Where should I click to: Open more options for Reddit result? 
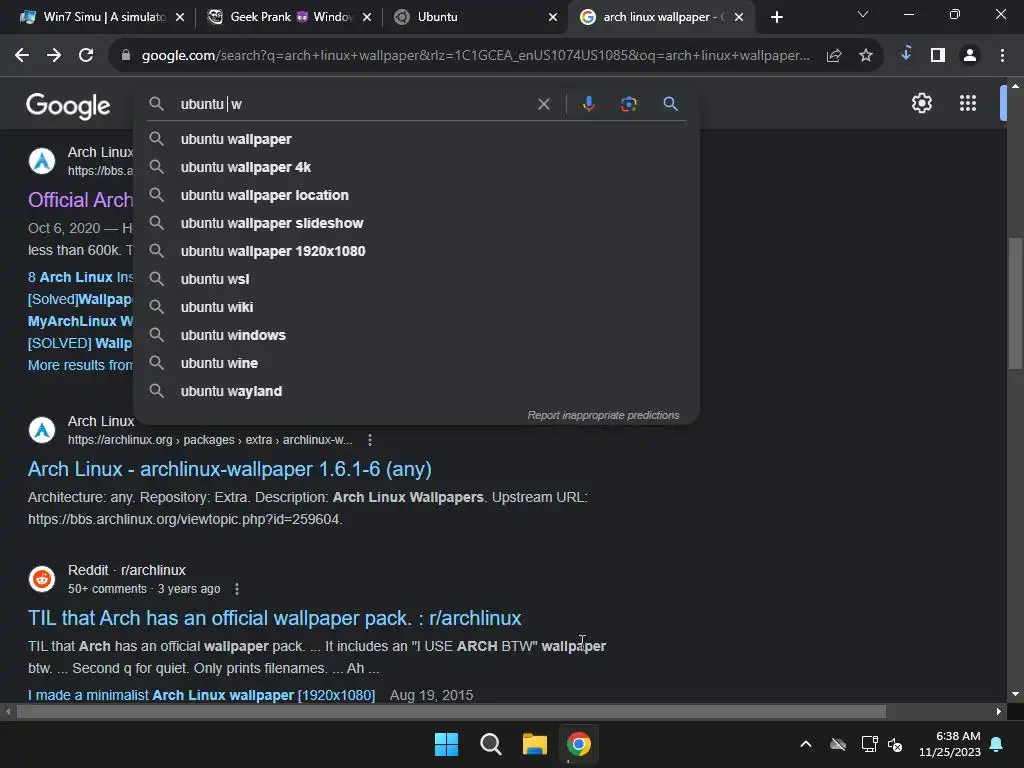tap(236, 589)
